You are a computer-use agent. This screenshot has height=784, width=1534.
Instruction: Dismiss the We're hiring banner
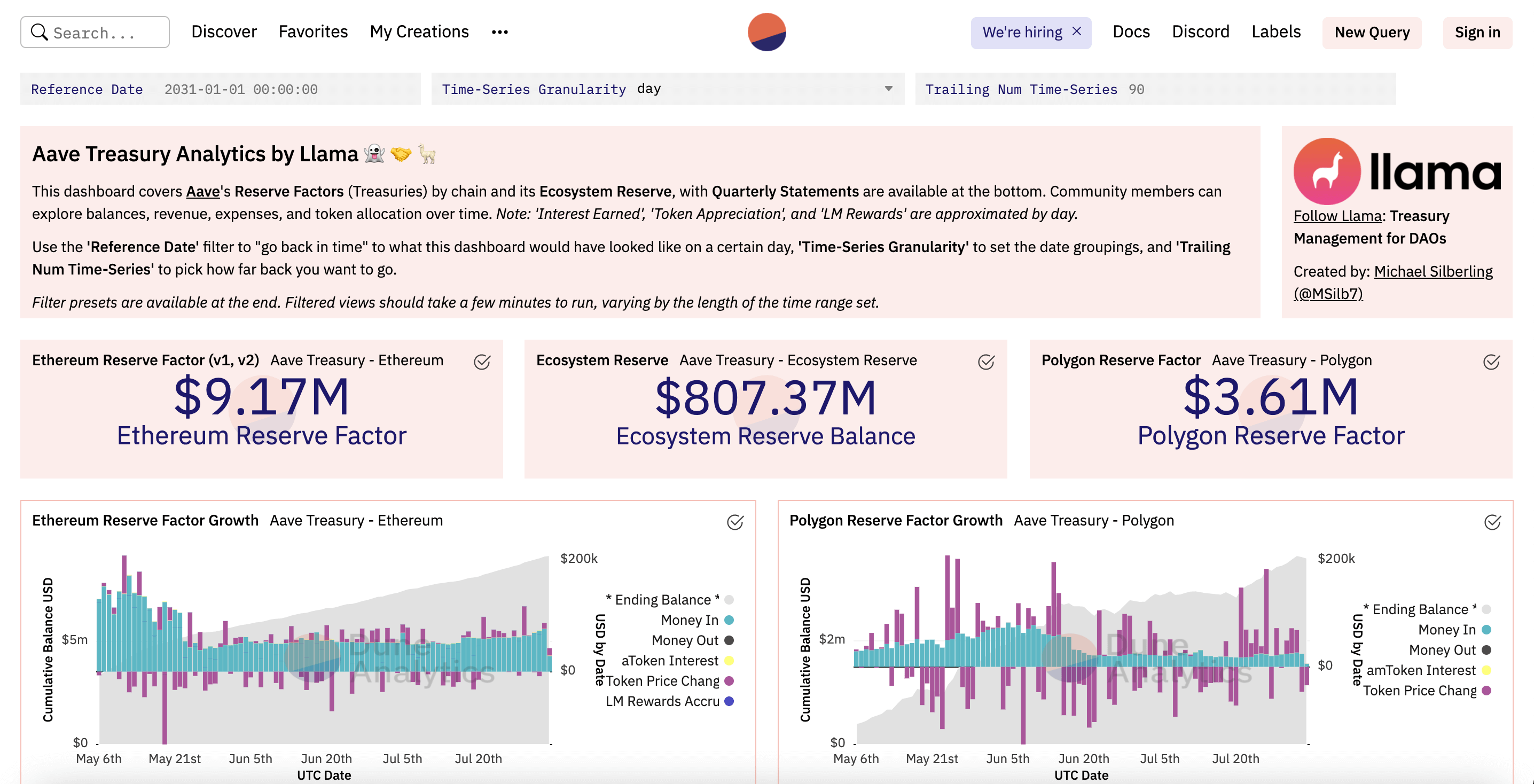click(x=1077, y=32)
